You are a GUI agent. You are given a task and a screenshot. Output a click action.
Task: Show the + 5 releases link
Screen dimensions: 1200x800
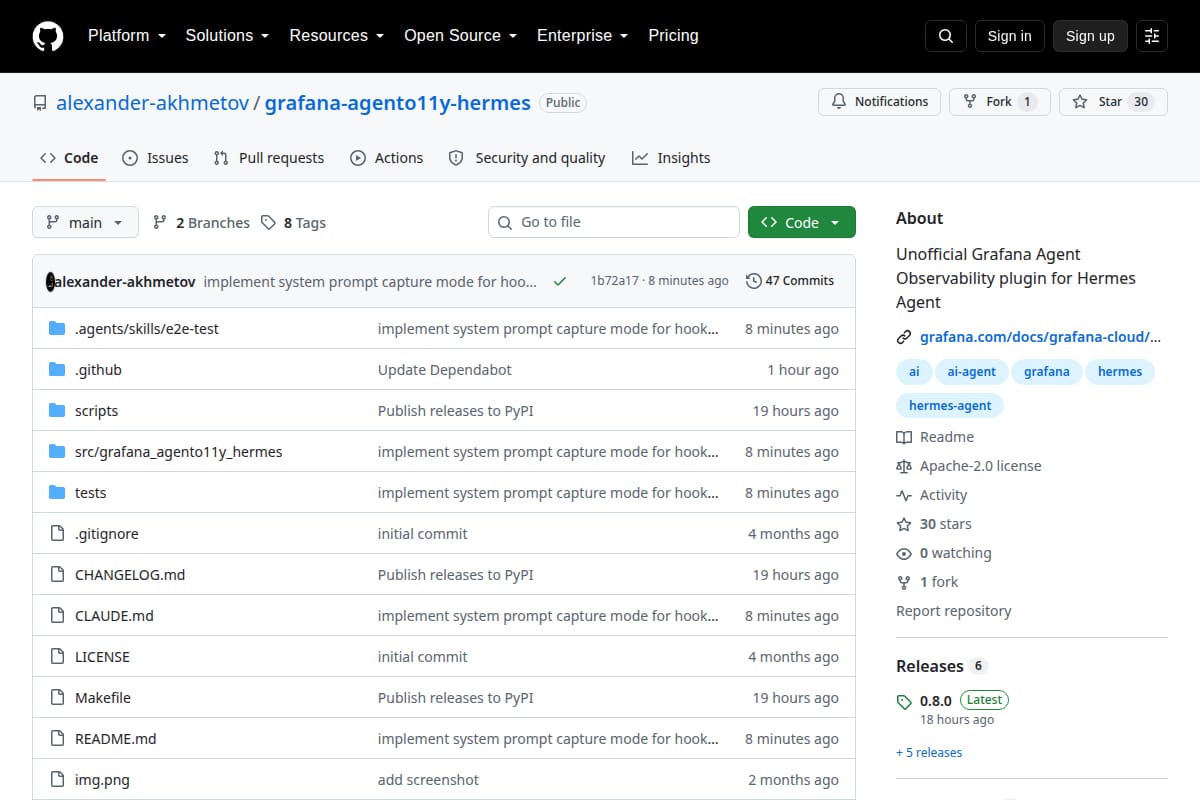point(929,752)
